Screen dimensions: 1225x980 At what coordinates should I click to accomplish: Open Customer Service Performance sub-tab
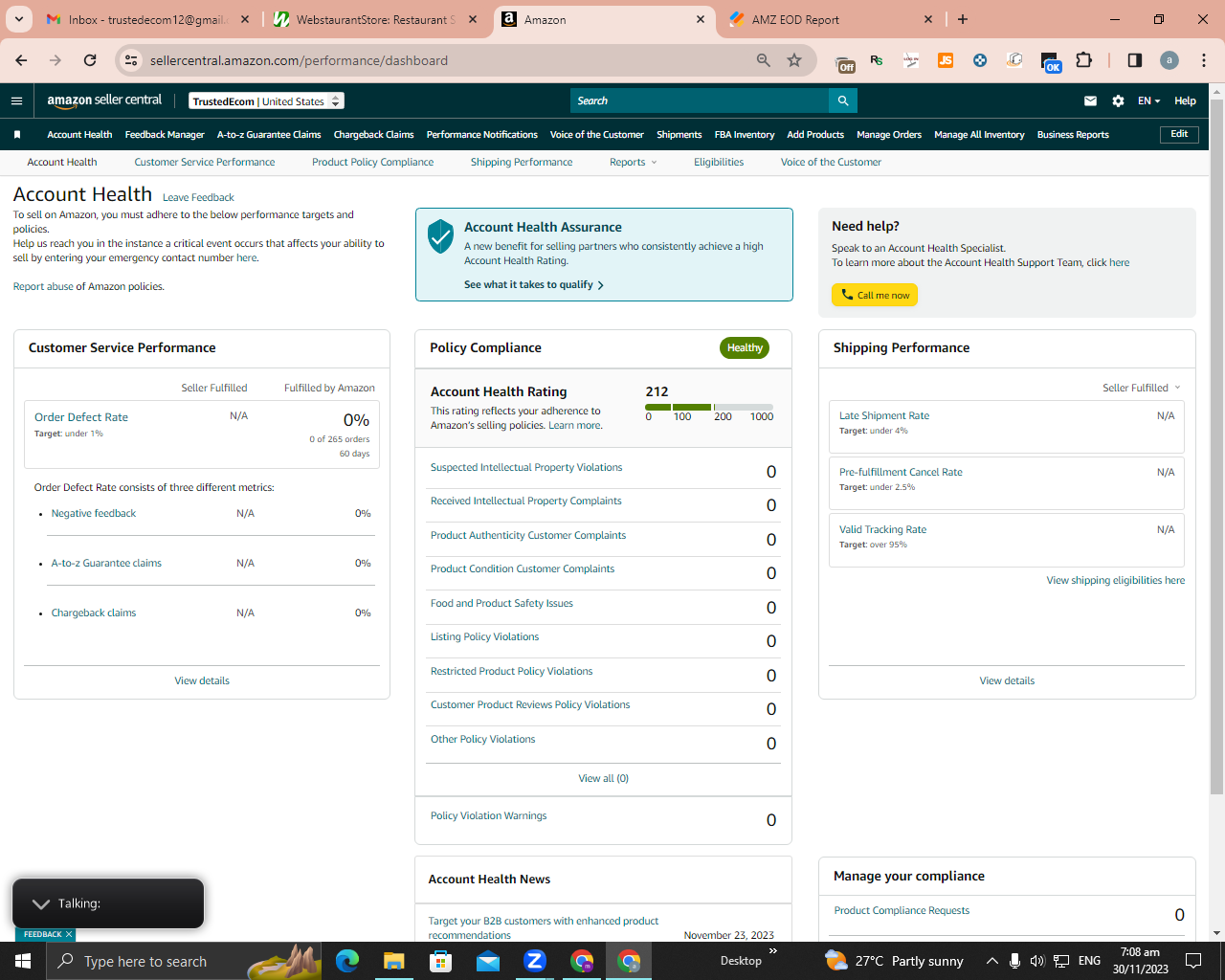pyautogui.click(x=205, y=163)
